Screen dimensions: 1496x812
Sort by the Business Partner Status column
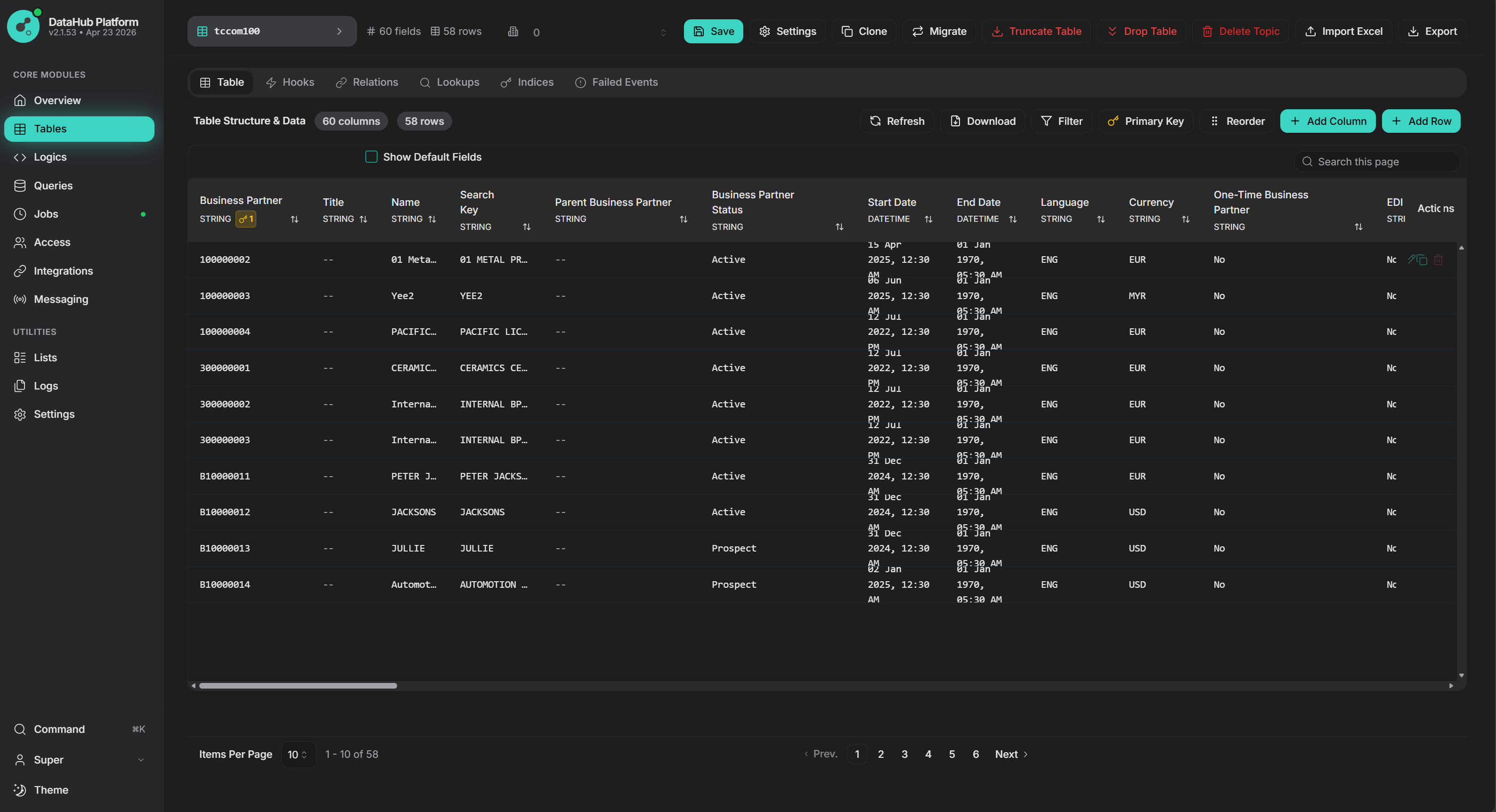click(840, 227)
